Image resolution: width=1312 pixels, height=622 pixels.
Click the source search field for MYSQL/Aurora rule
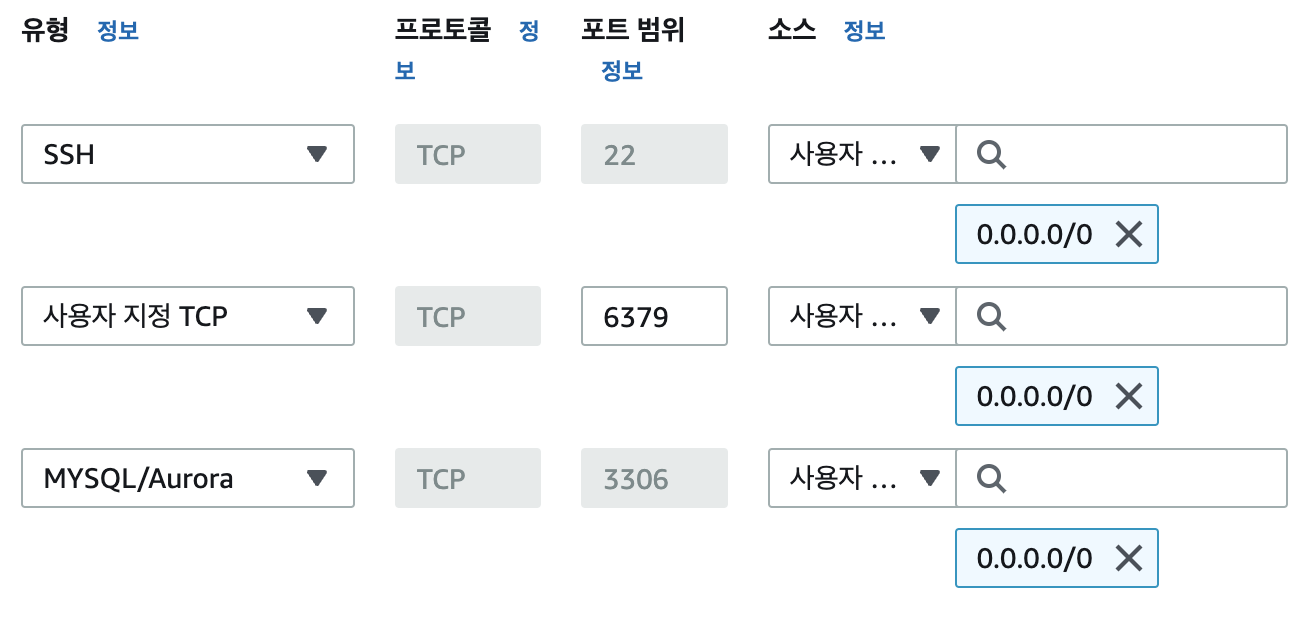tap(1122, 478)
